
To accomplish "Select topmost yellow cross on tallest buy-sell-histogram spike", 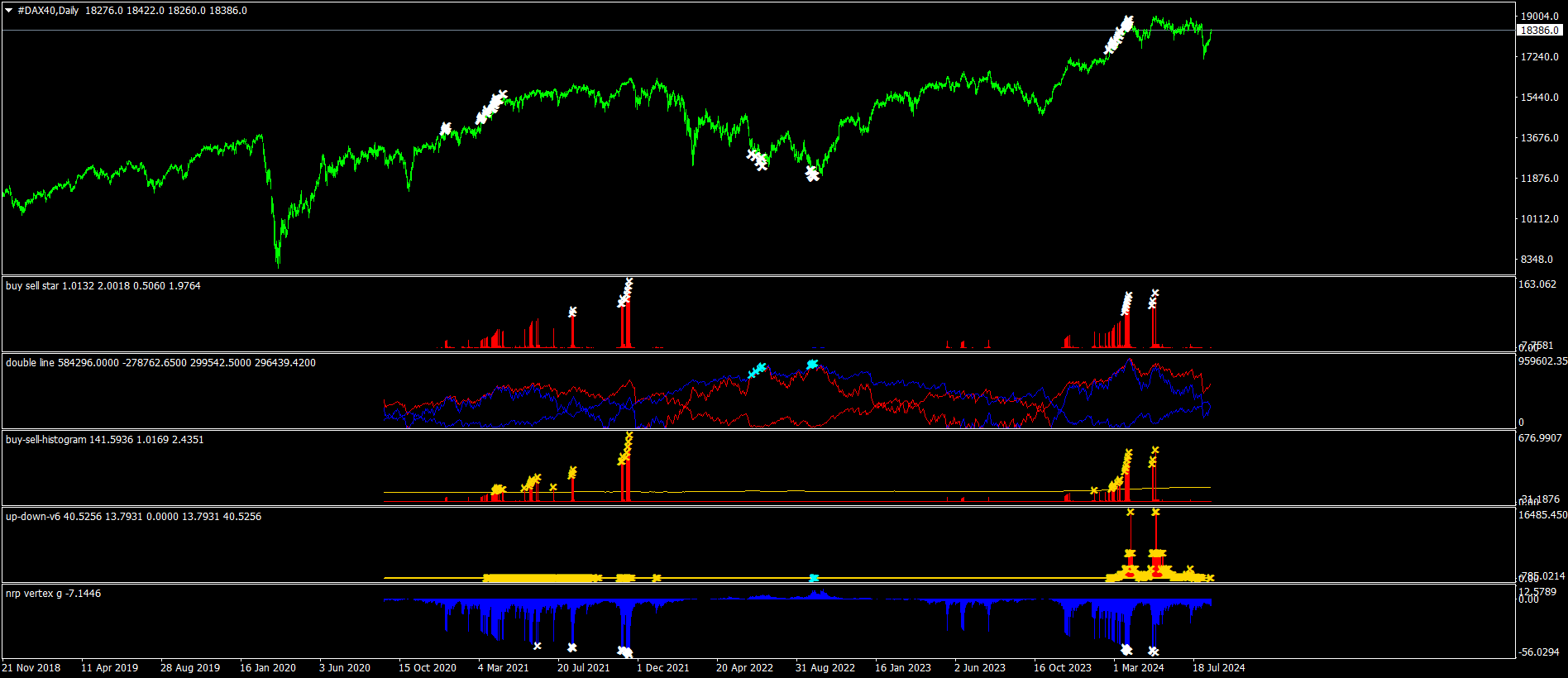I will click(x=629, y=435).
